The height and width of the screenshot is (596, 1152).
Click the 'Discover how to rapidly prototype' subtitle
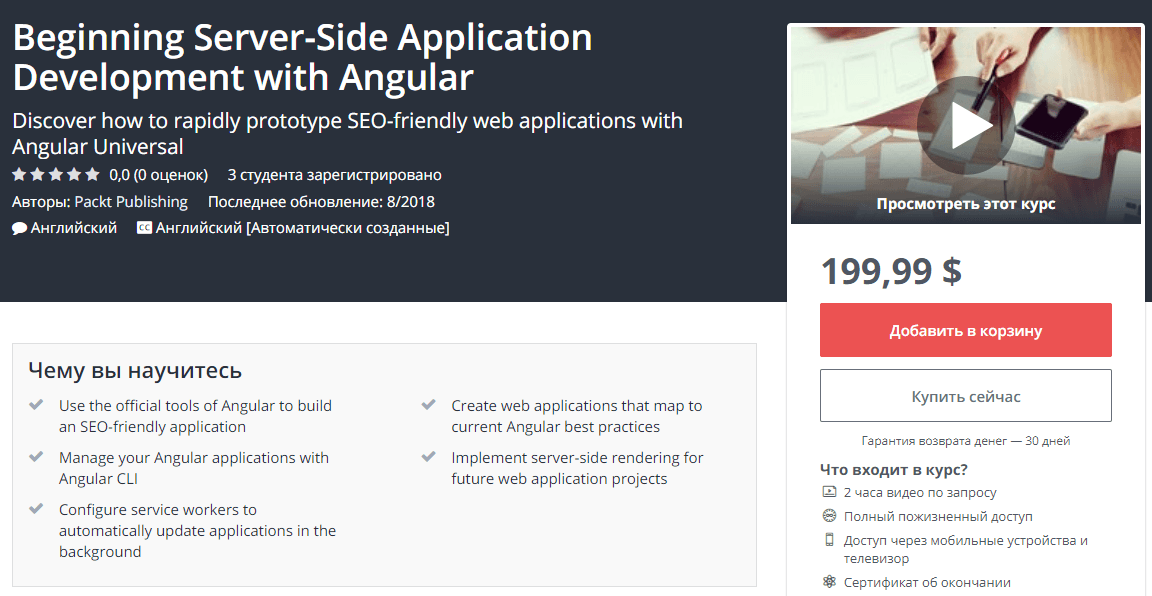pyautogui.click(x=348, y=133)
